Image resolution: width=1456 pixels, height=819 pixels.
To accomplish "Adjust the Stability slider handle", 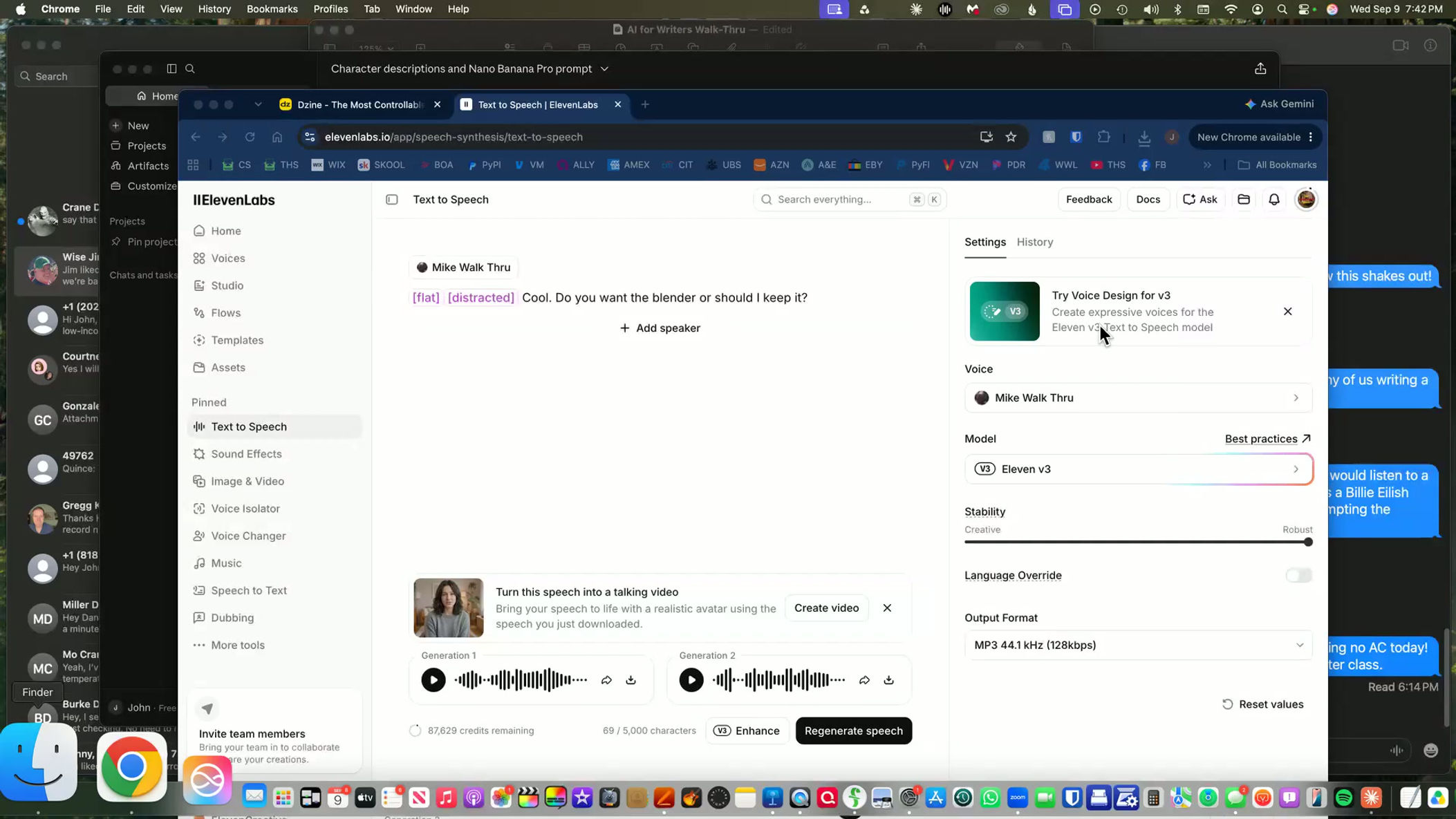I will click(x=1308, y=543).
